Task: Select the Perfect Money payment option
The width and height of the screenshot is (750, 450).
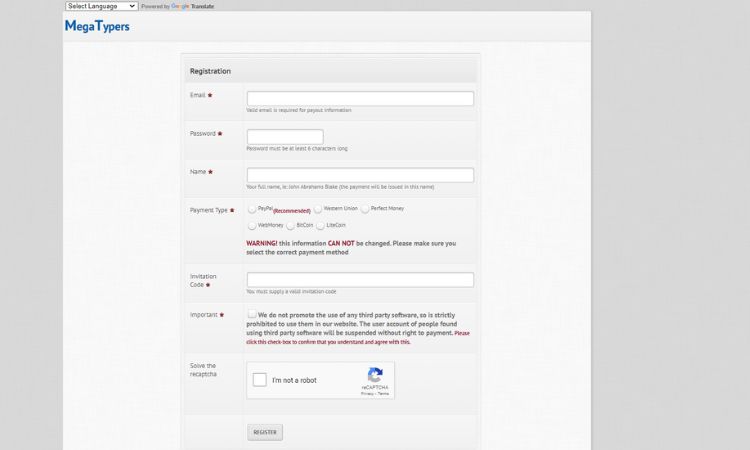Action: point(365,209)
